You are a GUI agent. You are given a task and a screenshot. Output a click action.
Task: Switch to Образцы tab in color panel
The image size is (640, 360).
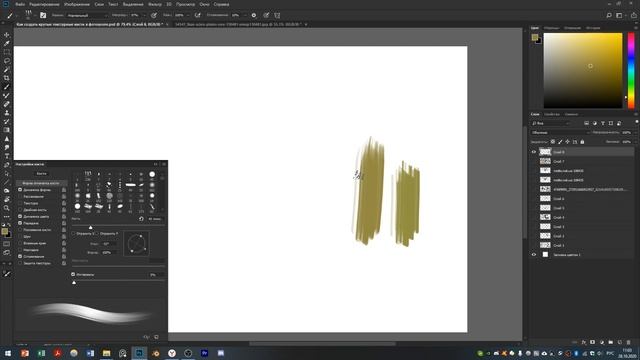551,28
